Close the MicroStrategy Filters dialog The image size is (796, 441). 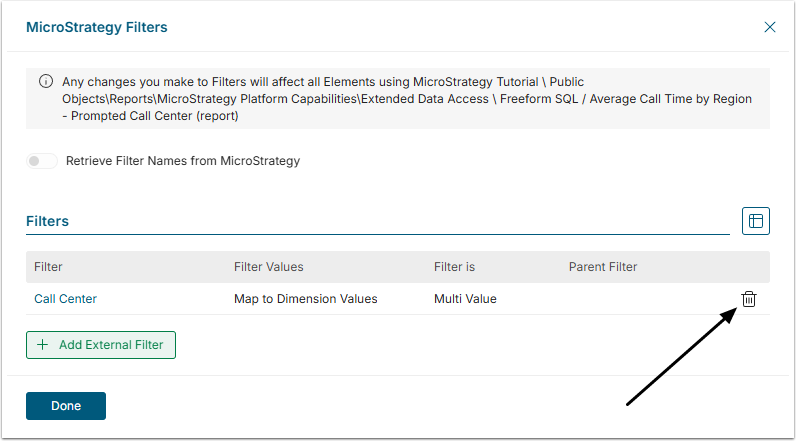tap(769, 27)
